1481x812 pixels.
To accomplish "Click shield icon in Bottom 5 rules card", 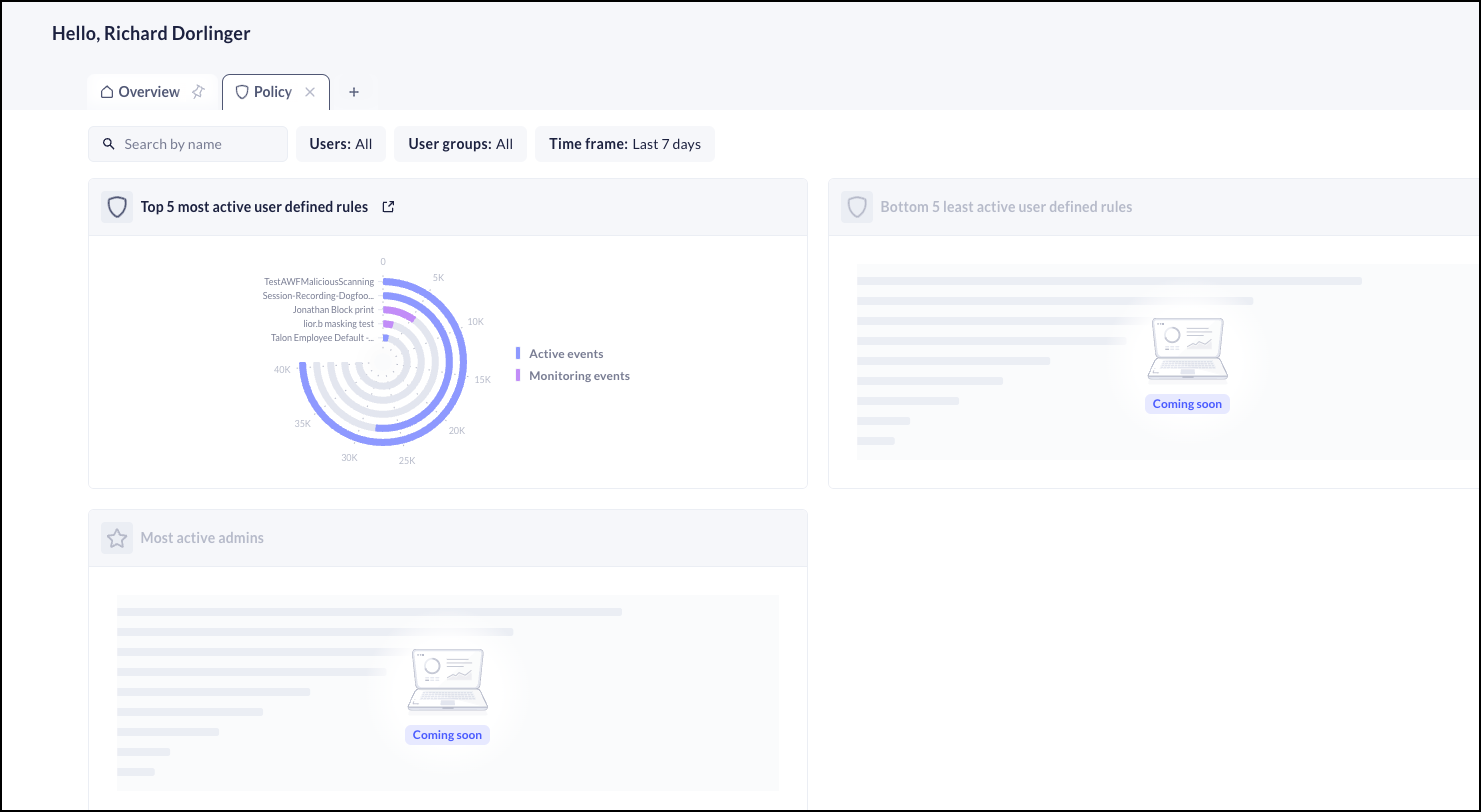I will click(x=856, y=207).
